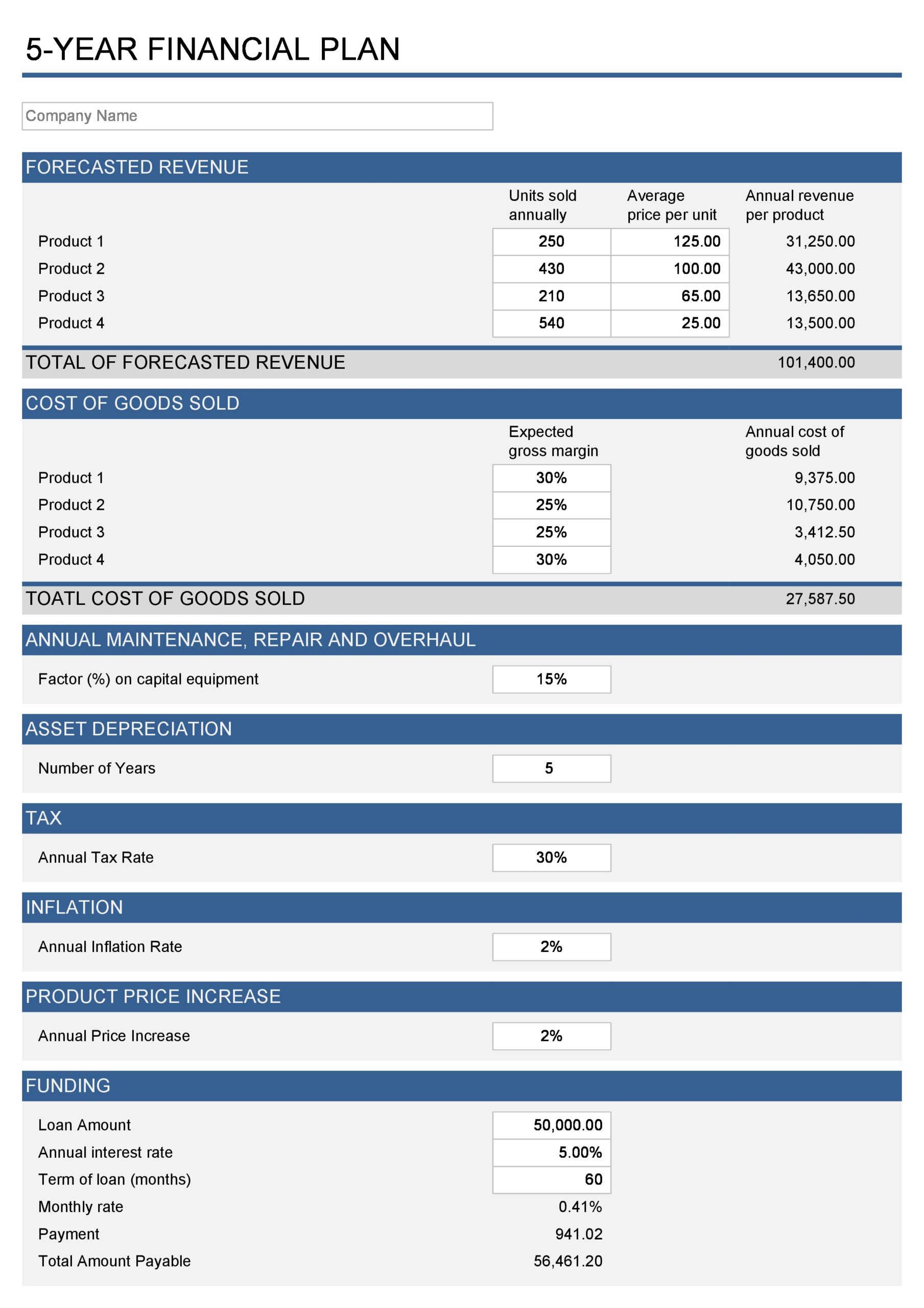Click the Loan Amount 50,000.00 field
Viewport: 924px width, 1308px height.
tap(552, 1125)
